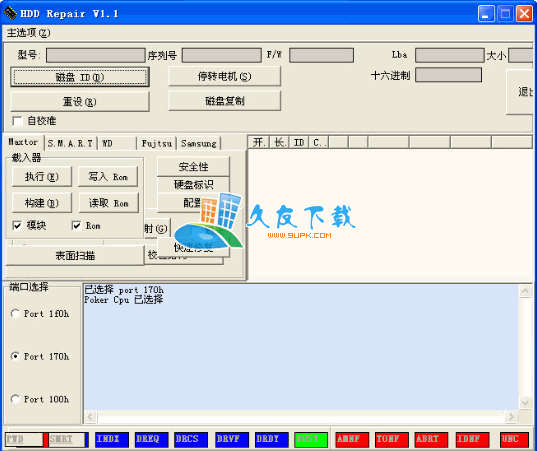Click the log horizontal scroll right arrow

(x=511, y=416)
